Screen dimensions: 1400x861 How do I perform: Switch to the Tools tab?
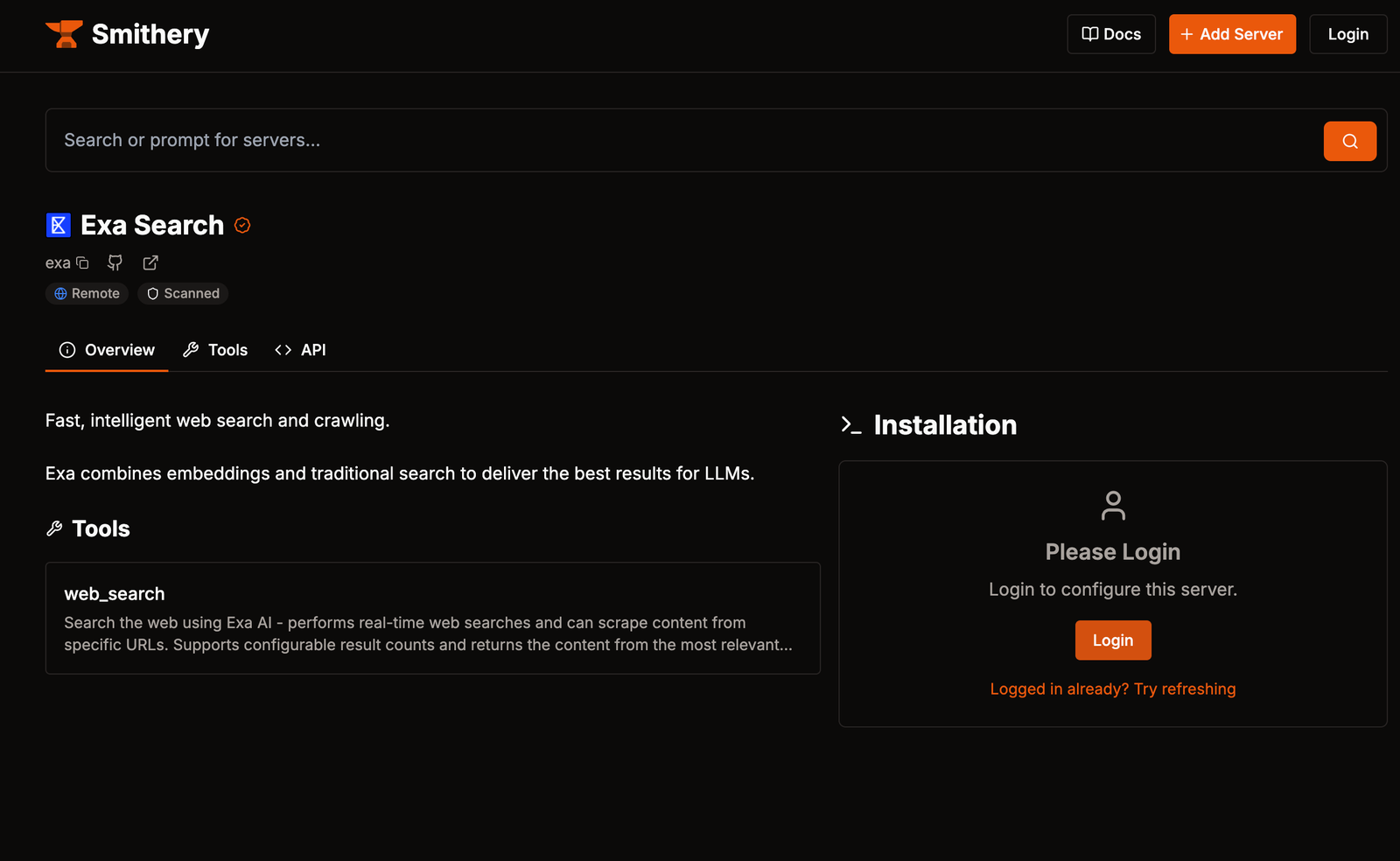click(x=215, y=350)
